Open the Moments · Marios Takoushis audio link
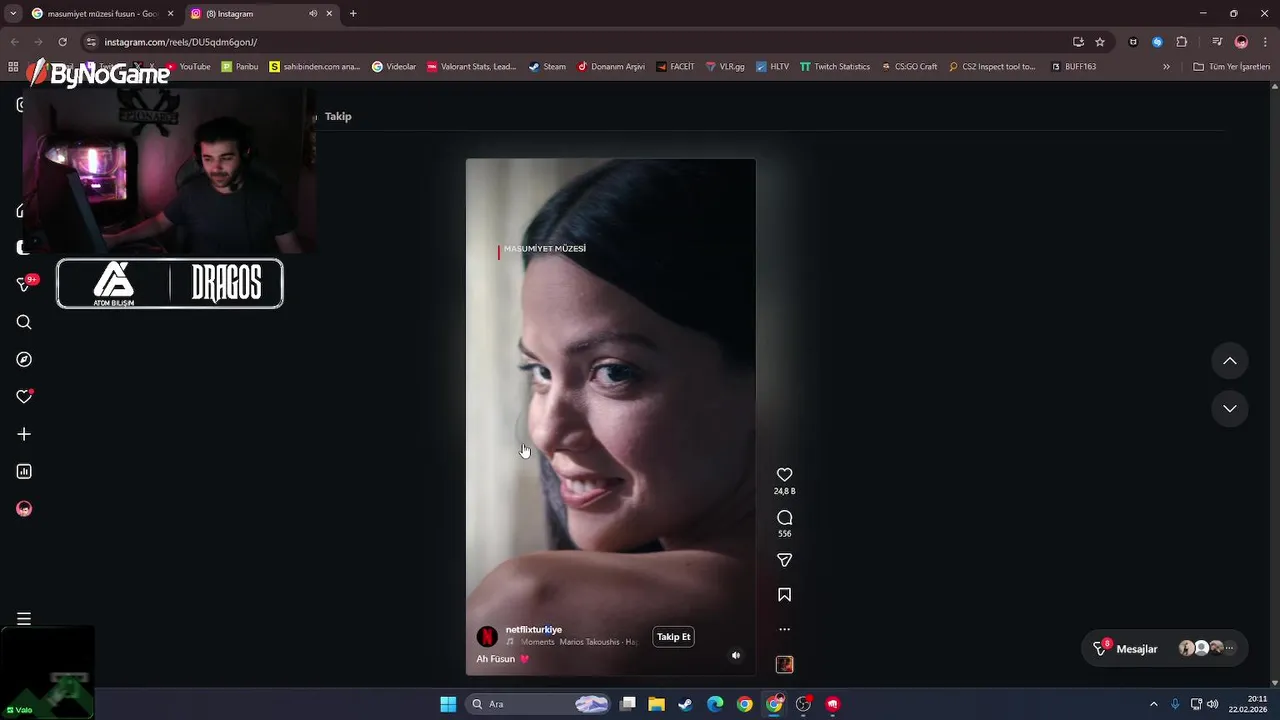The width and height of the screenshot is (1280, 720). click(573, 642)
